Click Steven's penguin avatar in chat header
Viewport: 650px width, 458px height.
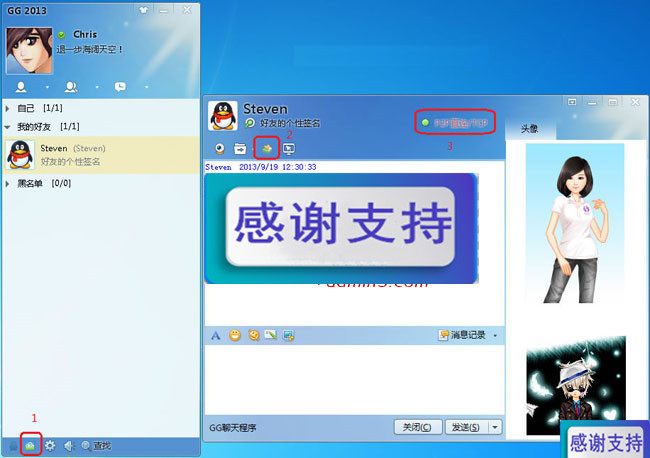point(223,116)
